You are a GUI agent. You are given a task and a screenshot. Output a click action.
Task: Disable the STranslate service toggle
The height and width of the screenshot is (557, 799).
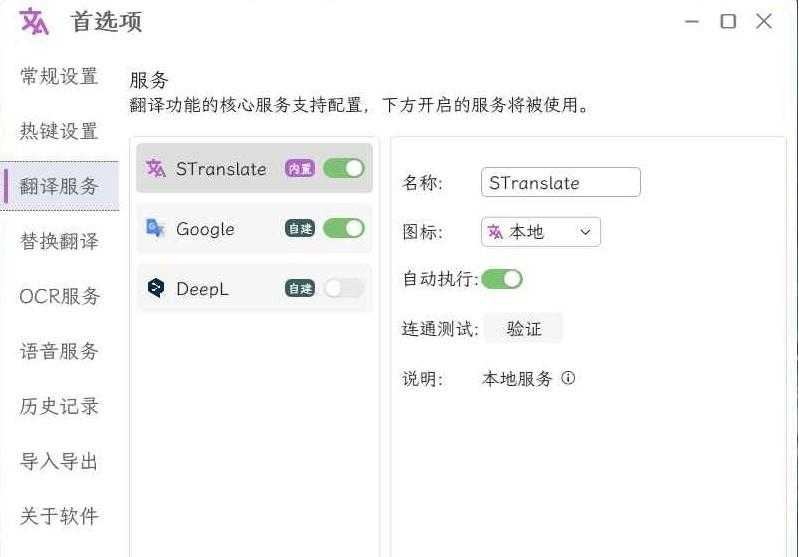pyautogui.click(x=343, y=168)
